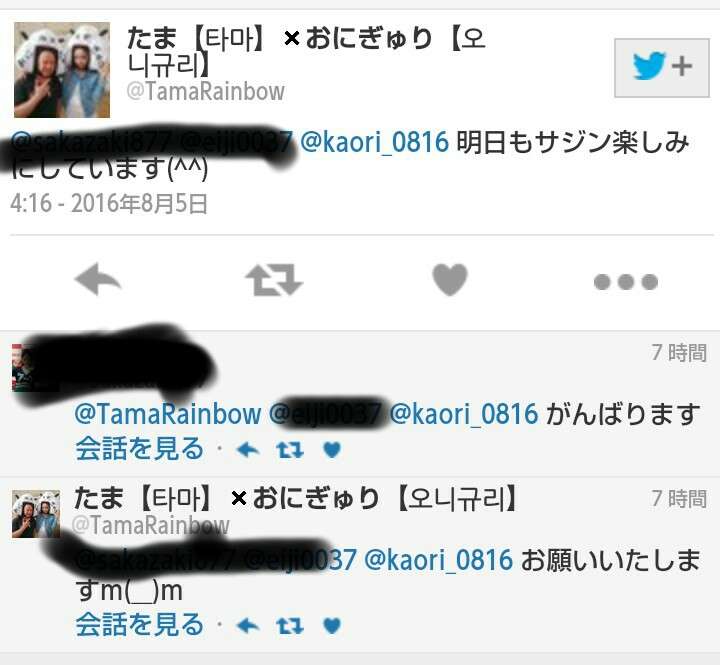This screenshot has height=665, width=720.
Task: Reply to the main tweet
Action: (x=98, y=279)
